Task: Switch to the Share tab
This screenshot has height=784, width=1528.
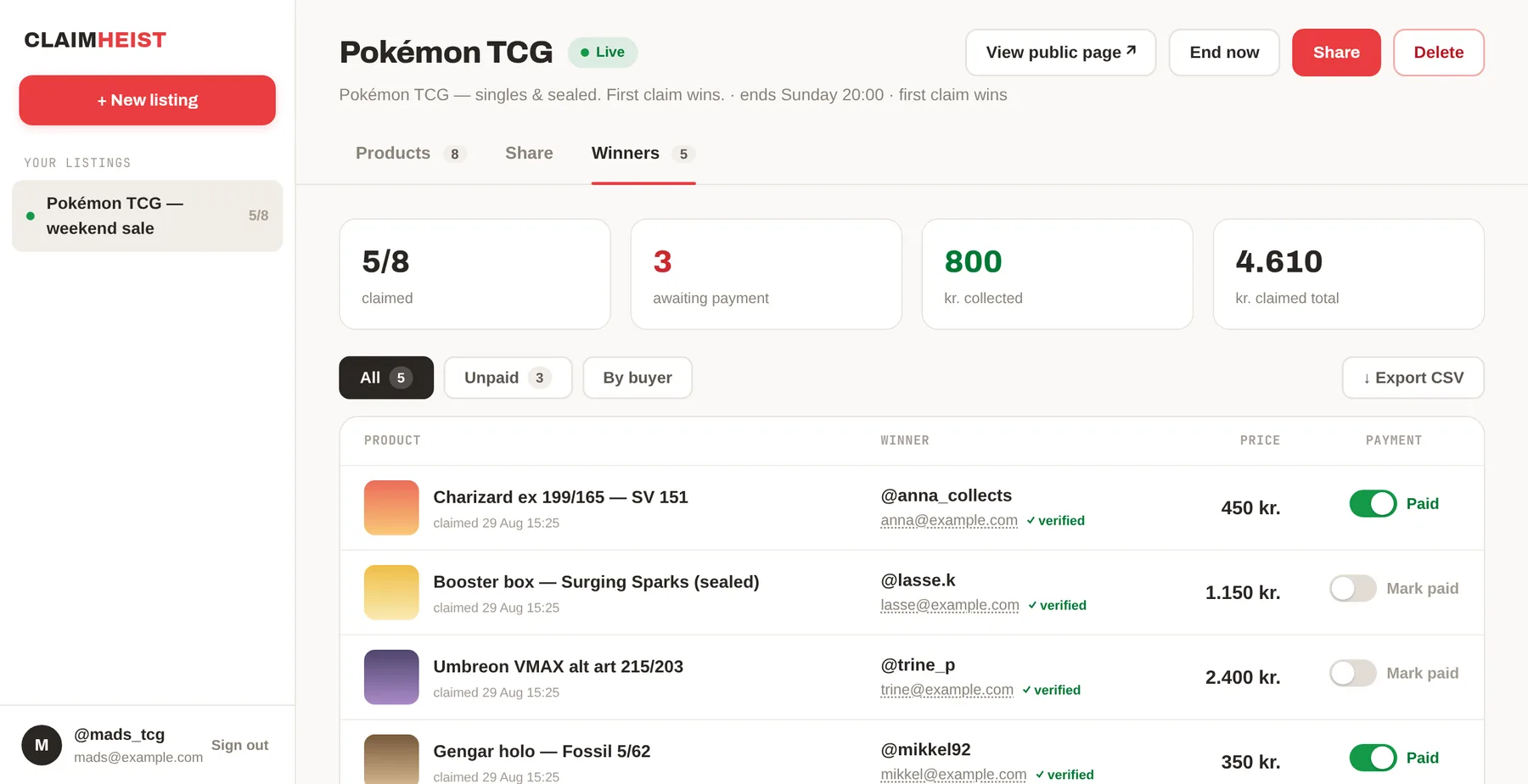Action: (x=529, y=154)
